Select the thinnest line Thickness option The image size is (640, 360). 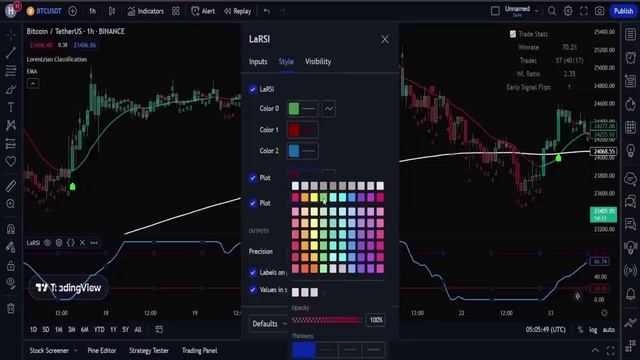pos(304,350)
